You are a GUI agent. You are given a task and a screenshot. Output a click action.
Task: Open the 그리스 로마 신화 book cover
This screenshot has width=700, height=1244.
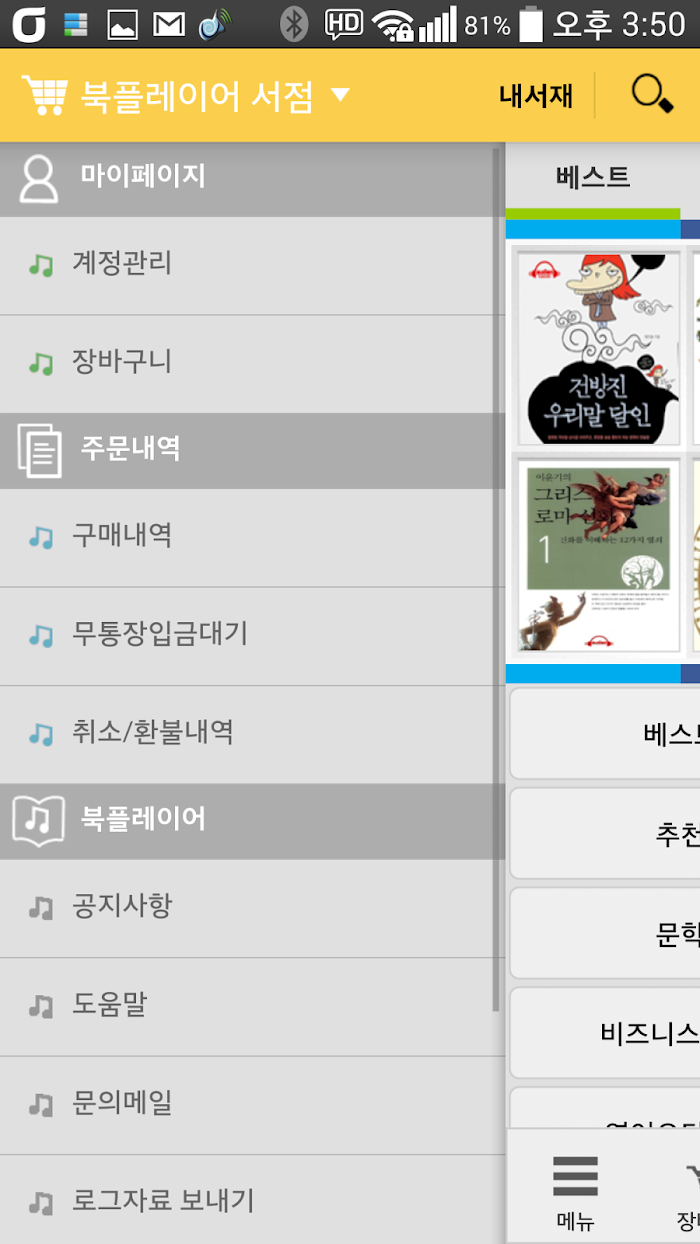597,556
